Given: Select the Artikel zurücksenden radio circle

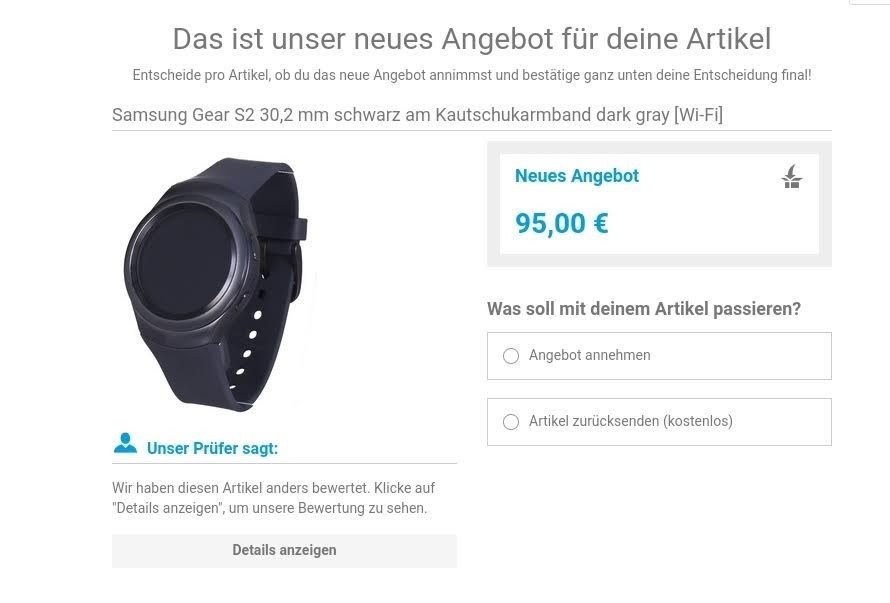Looking at the screenshot, I should tap(511, 422).
